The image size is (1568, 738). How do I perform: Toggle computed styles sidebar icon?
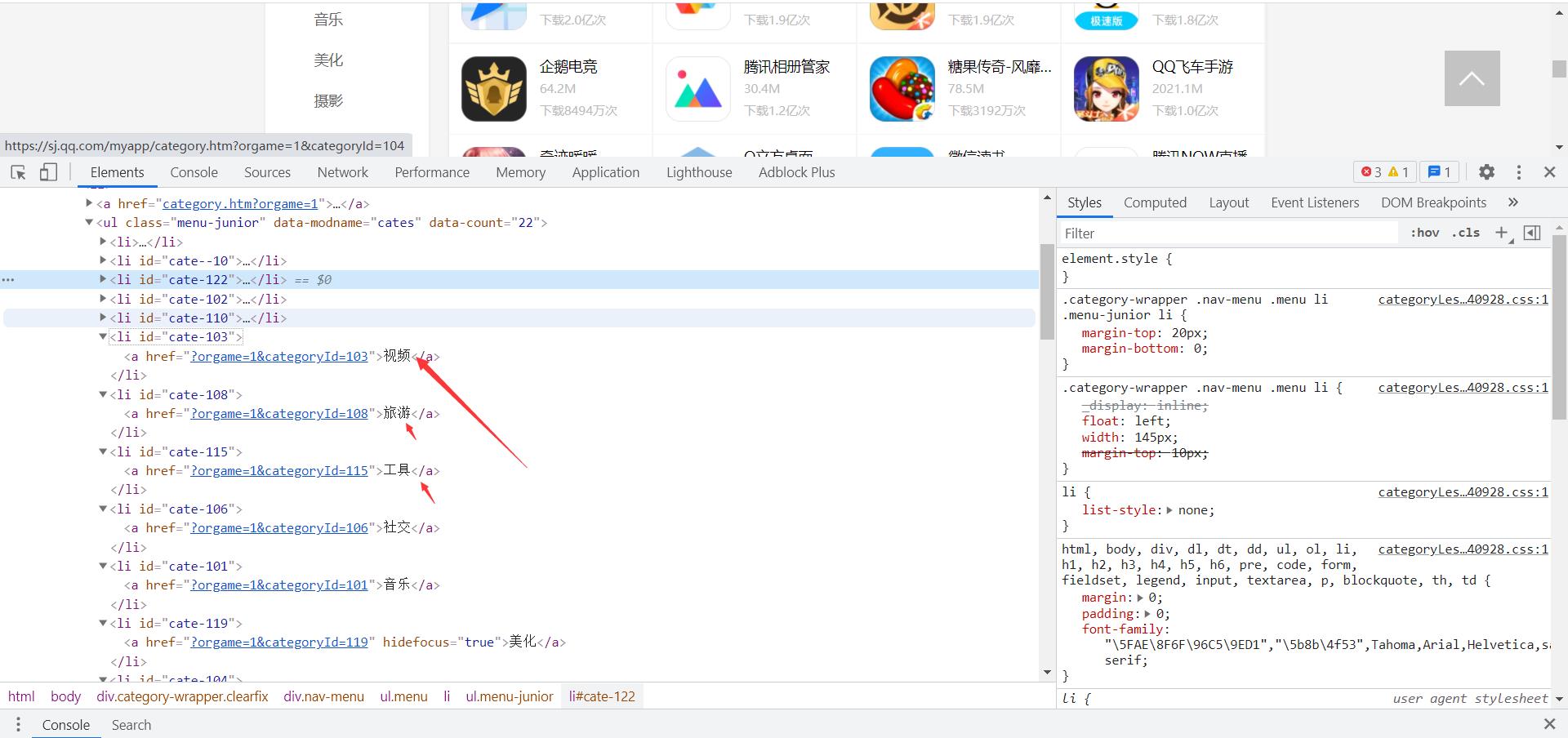pos(1532,233)
